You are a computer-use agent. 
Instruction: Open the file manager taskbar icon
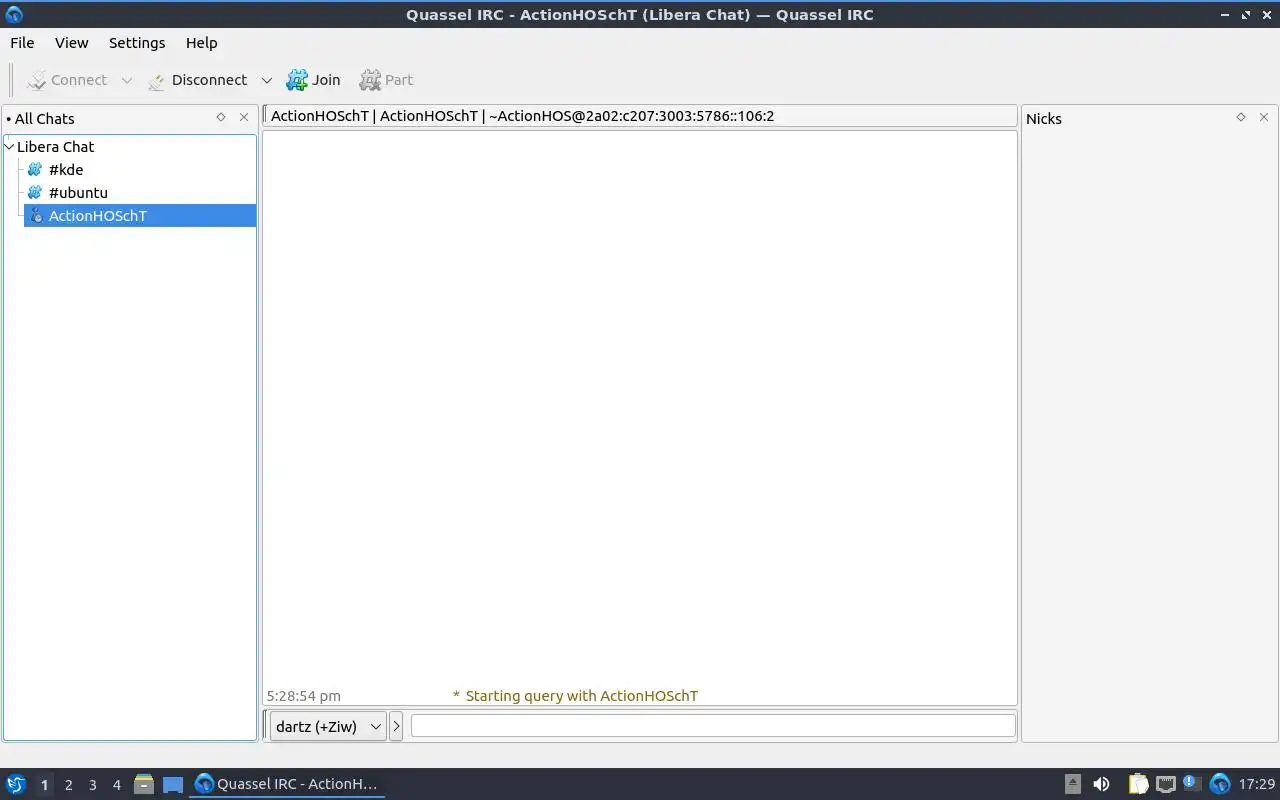click(144, 784)
